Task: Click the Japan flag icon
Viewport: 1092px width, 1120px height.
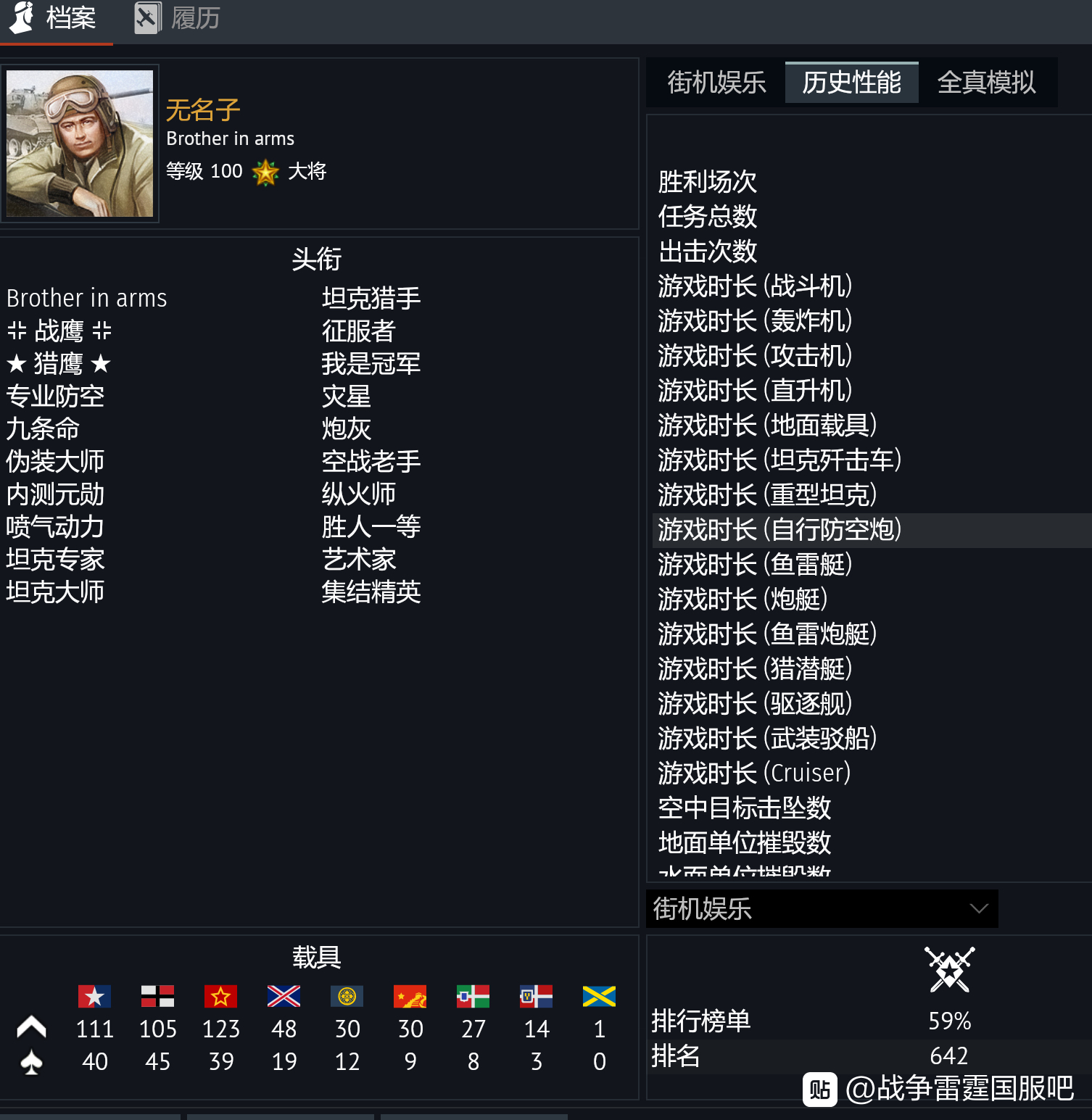Action: (347, 996)
